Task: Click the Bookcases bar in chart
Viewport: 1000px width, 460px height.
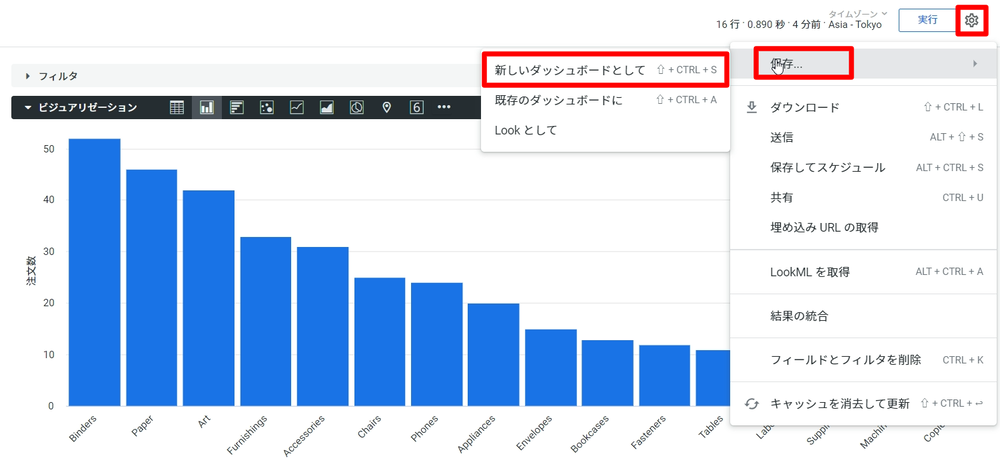Action: pos(608,373)
